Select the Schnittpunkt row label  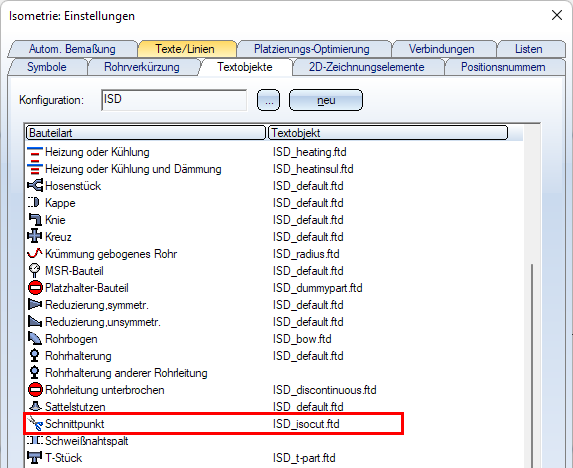74,424
